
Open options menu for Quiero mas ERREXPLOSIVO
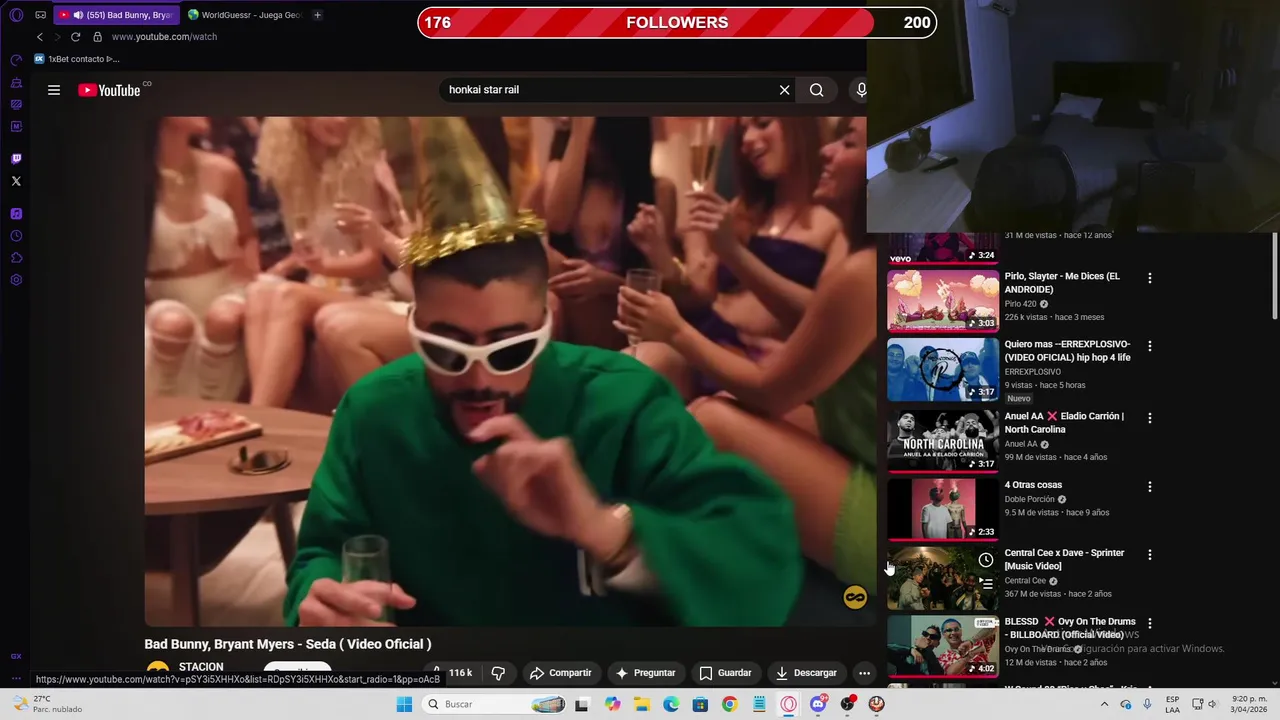1149,346
